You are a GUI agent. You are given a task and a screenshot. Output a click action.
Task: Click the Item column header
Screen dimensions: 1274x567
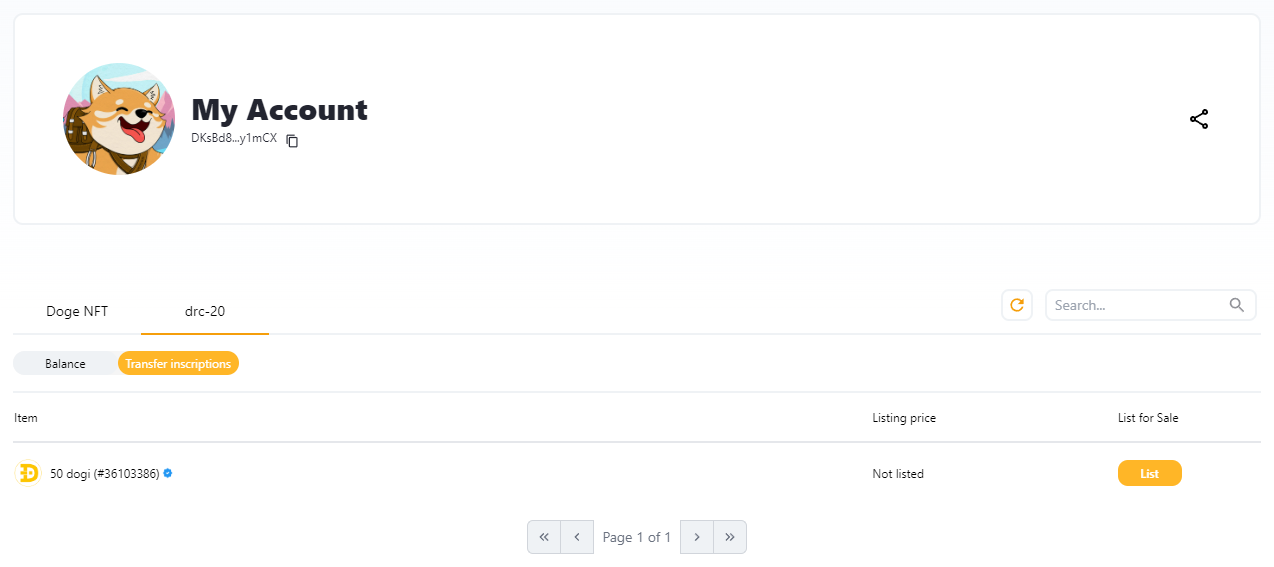26,418
